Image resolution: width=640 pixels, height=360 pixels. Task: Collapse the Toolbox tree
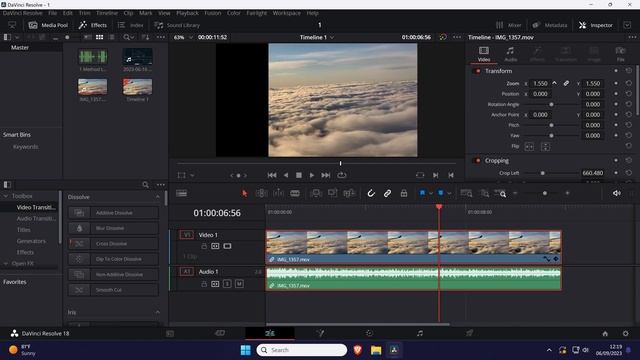pyautogui.click(x=6, y=196)
